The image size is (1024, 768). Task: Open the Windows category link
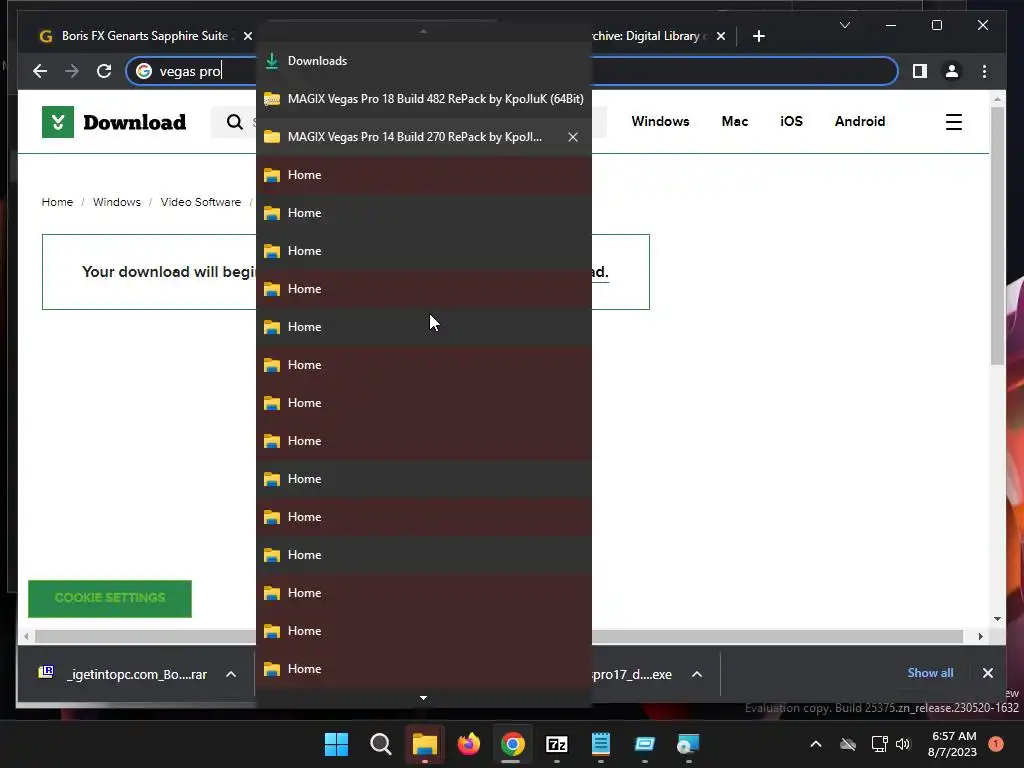coord(660,121)
